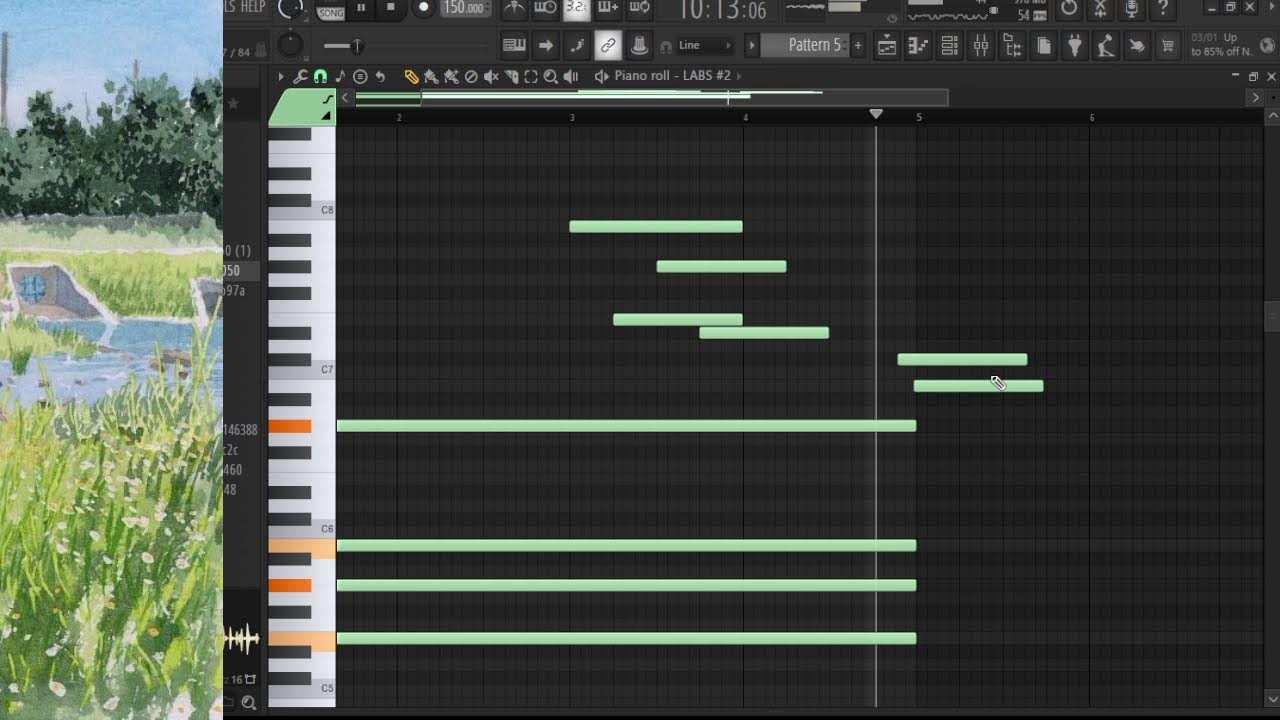The height and width of the screenshot is (720, 1280).
Task: Click the Record button
Action: (x=423, y=8)
